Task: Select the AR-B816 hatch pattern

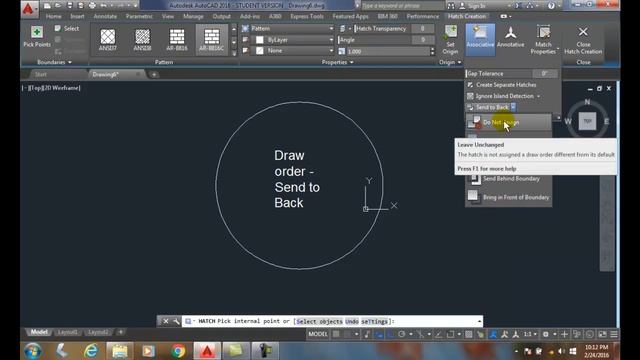Action: tap(177, 40)
